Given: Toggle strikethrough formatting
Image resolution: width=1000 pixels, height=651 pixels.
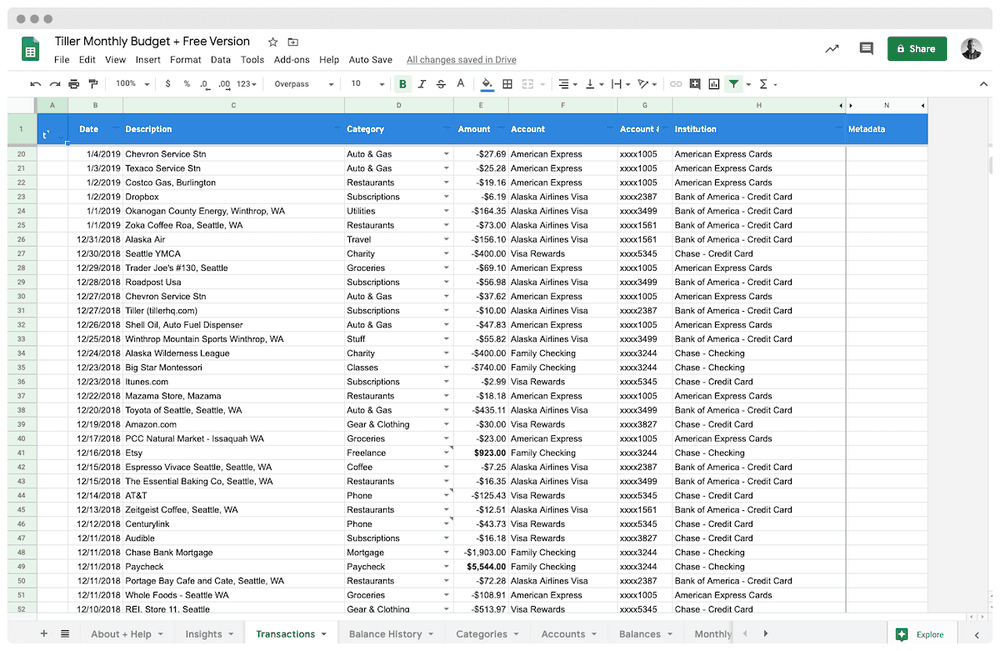Looking at the screenshot, I should pos(441,84).
